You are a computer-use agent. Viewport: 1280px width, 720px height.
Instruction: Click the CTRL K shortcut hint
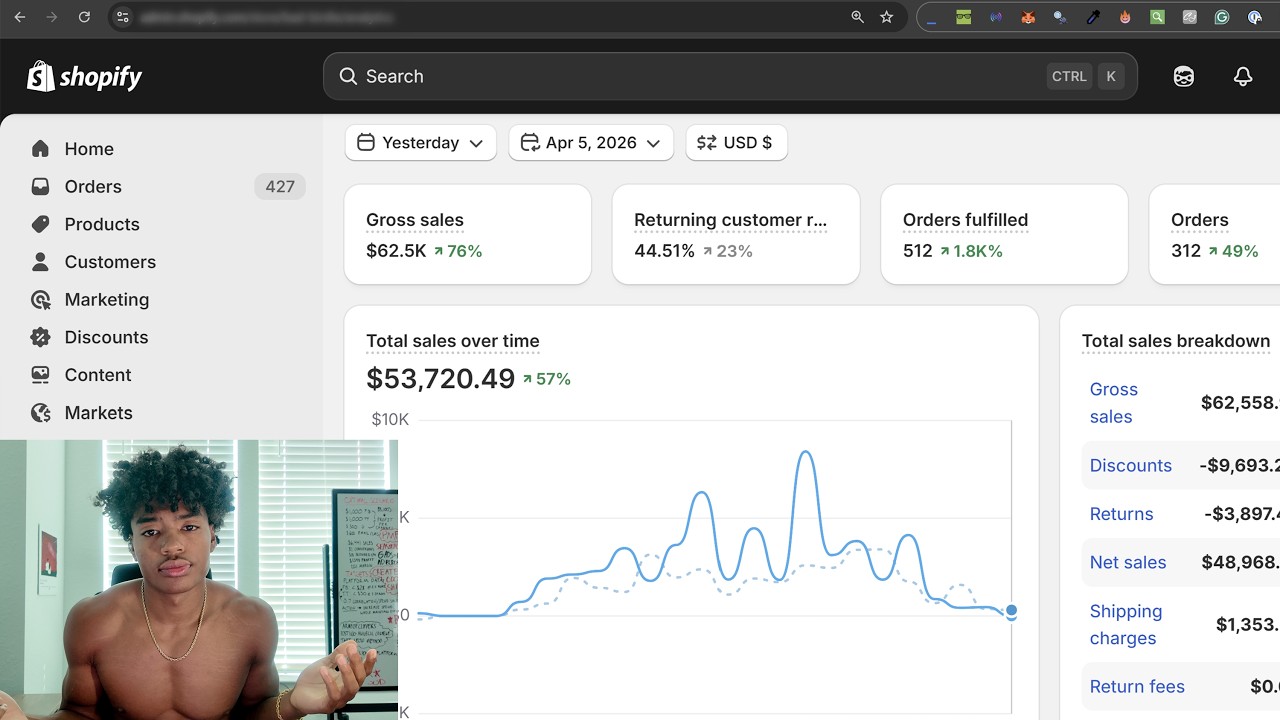point(1085,77)
